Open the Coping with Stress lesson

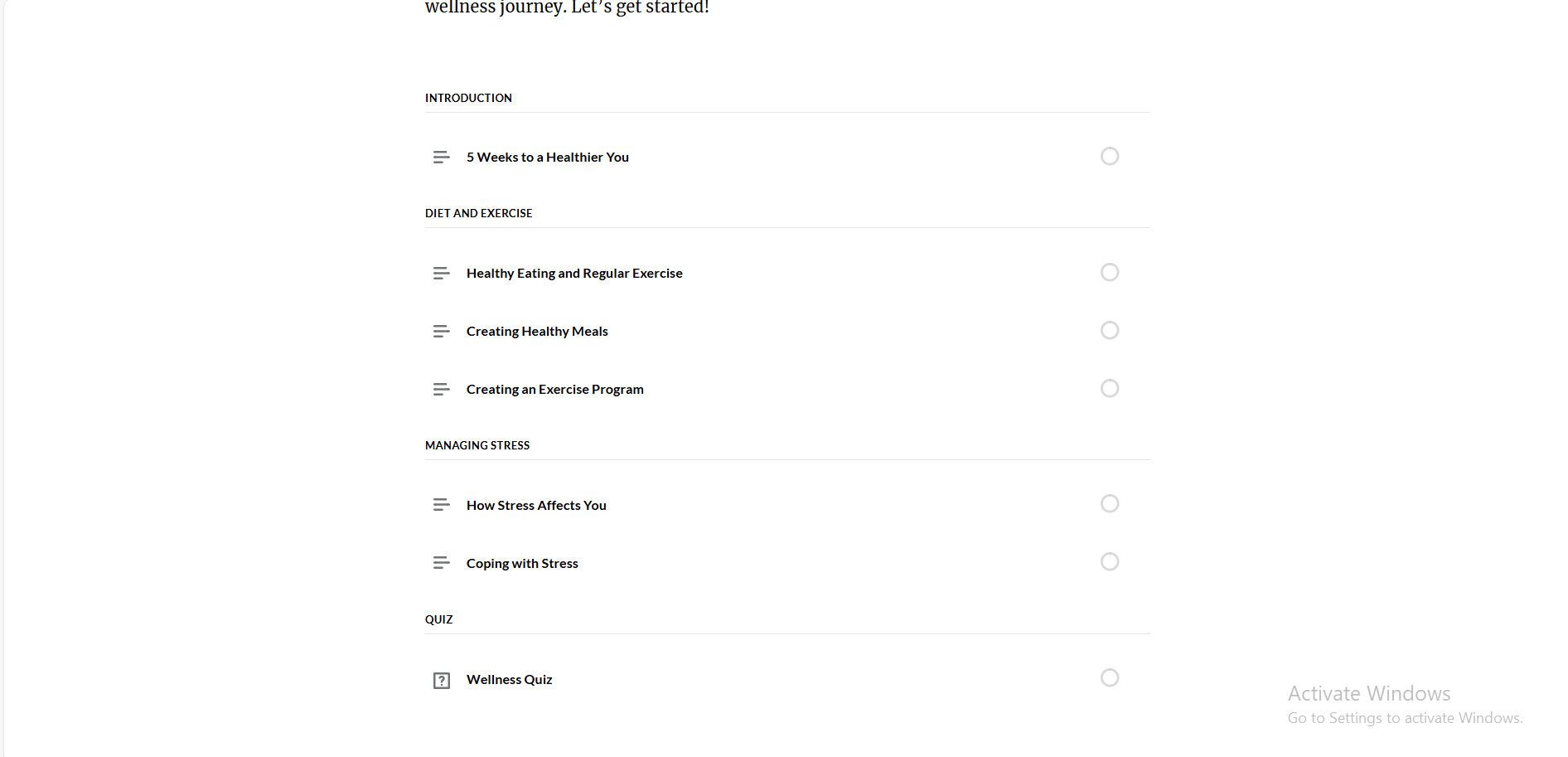point(522,564)
